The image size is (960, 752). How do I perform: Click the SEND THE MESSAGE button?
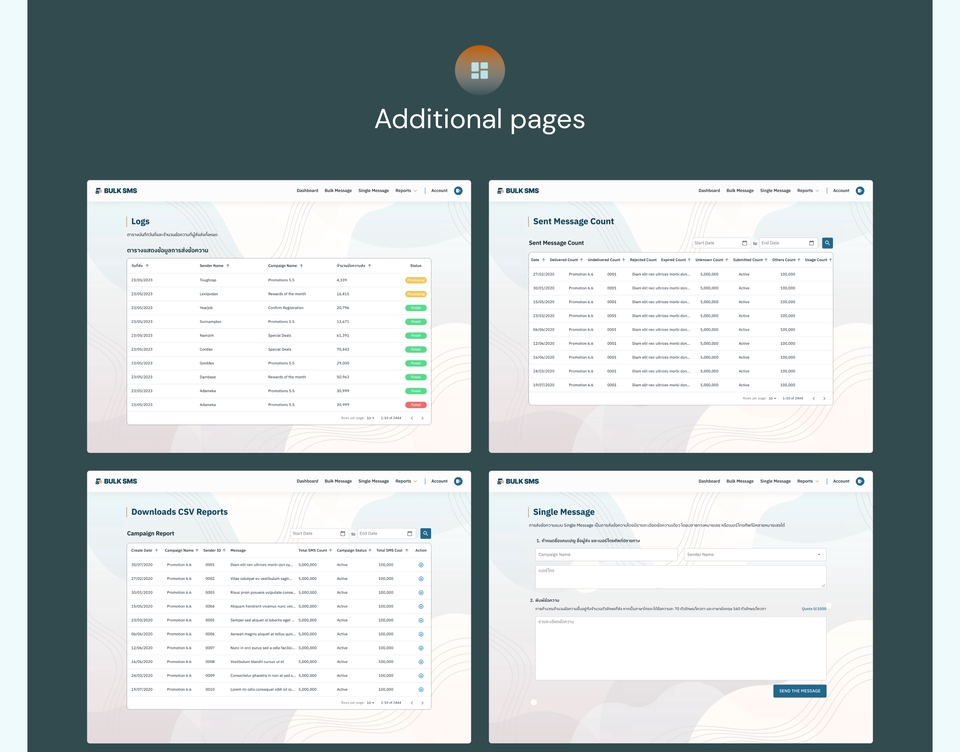(799, 691)
